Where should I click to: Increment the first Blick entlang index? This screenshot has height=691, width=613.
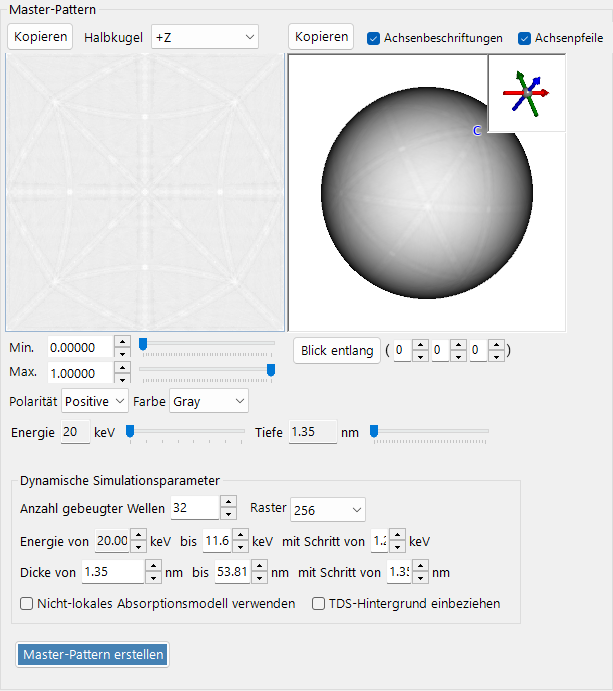point(420,345)
